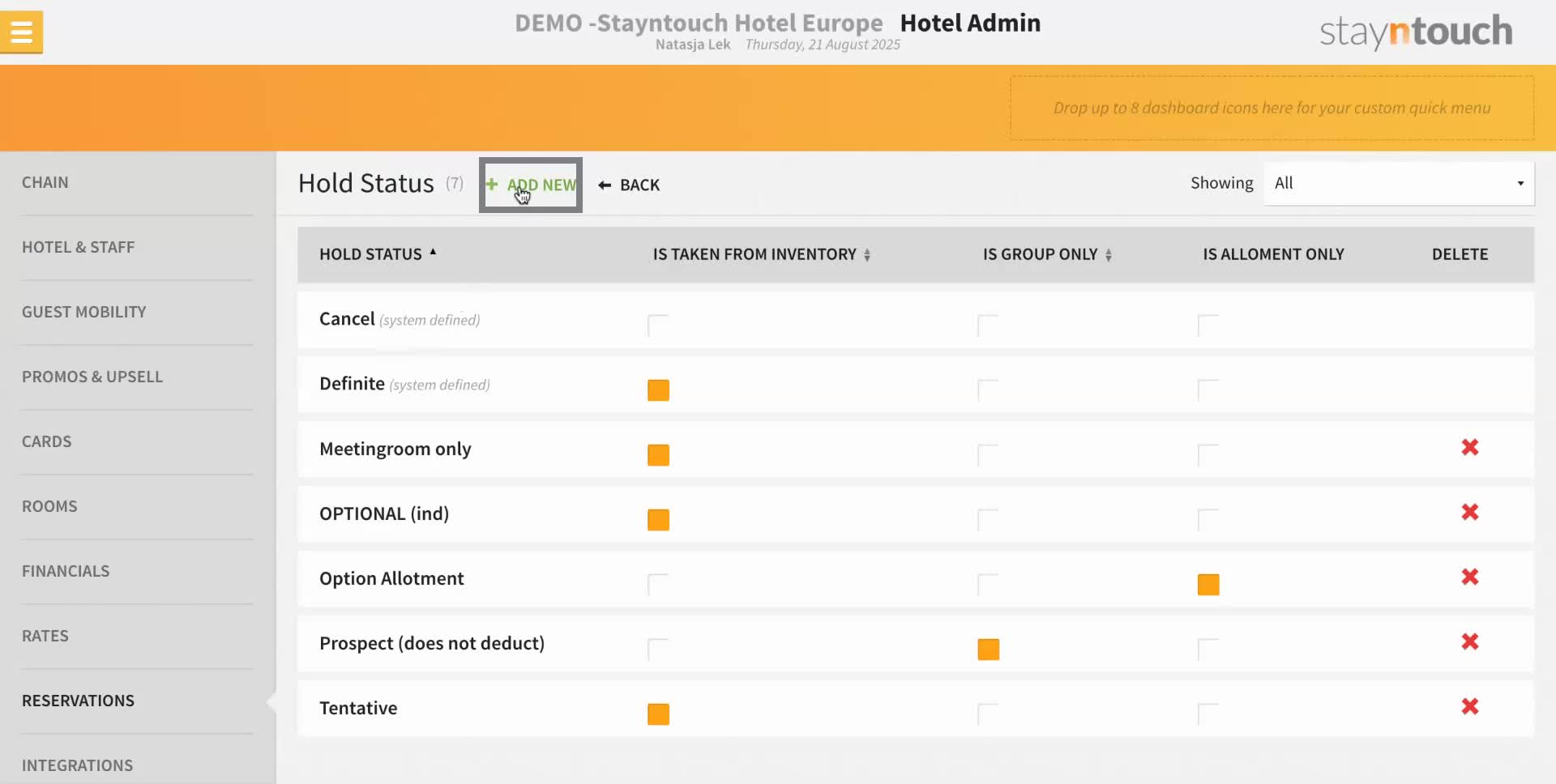Open the Rooms section
This screenshot has width=1556, height=784.
[x=49, y=506]
